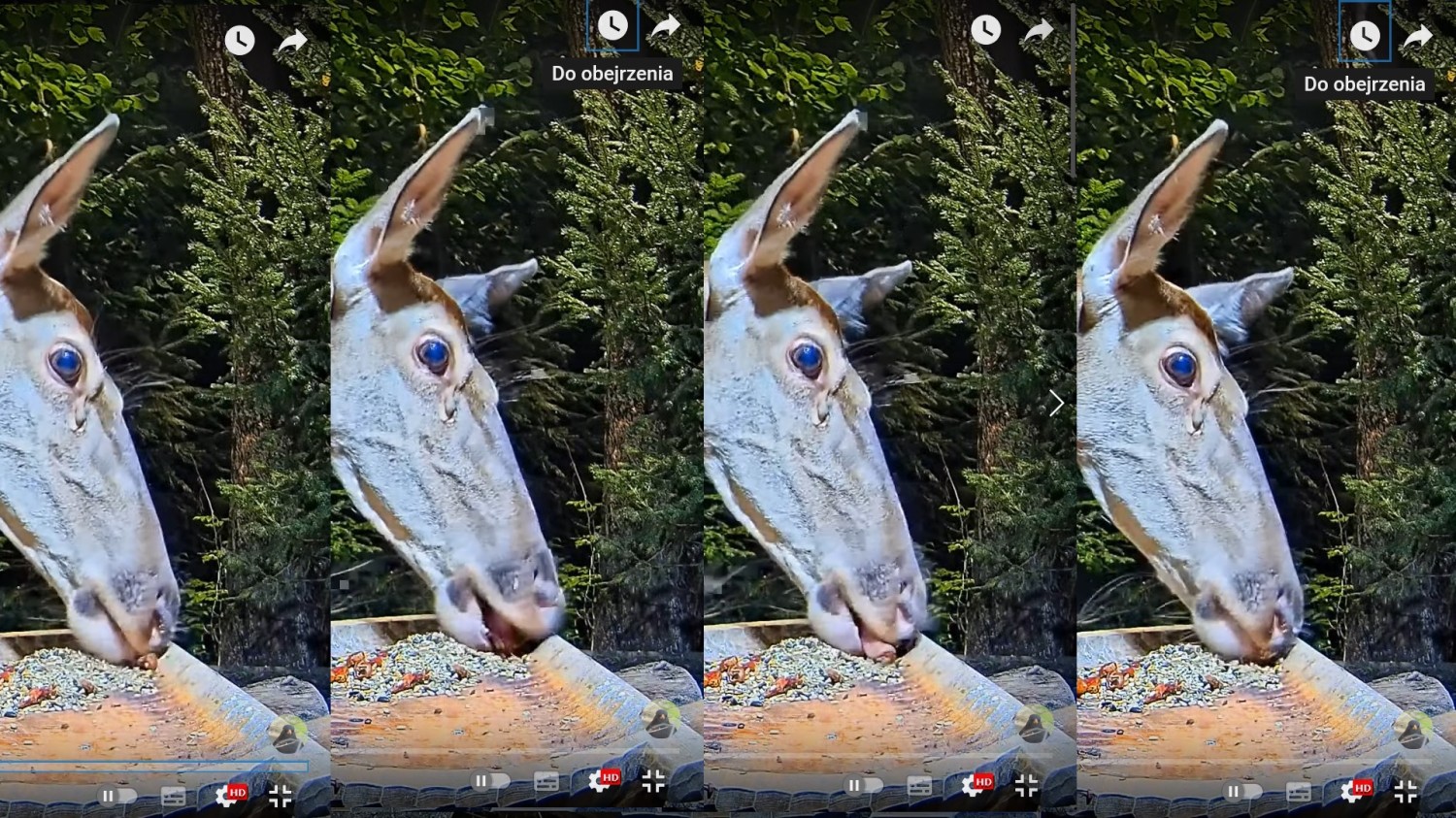Toggle autoplay switch in third video panel
Screen dimensions: 1456x818
coord(863,785)
